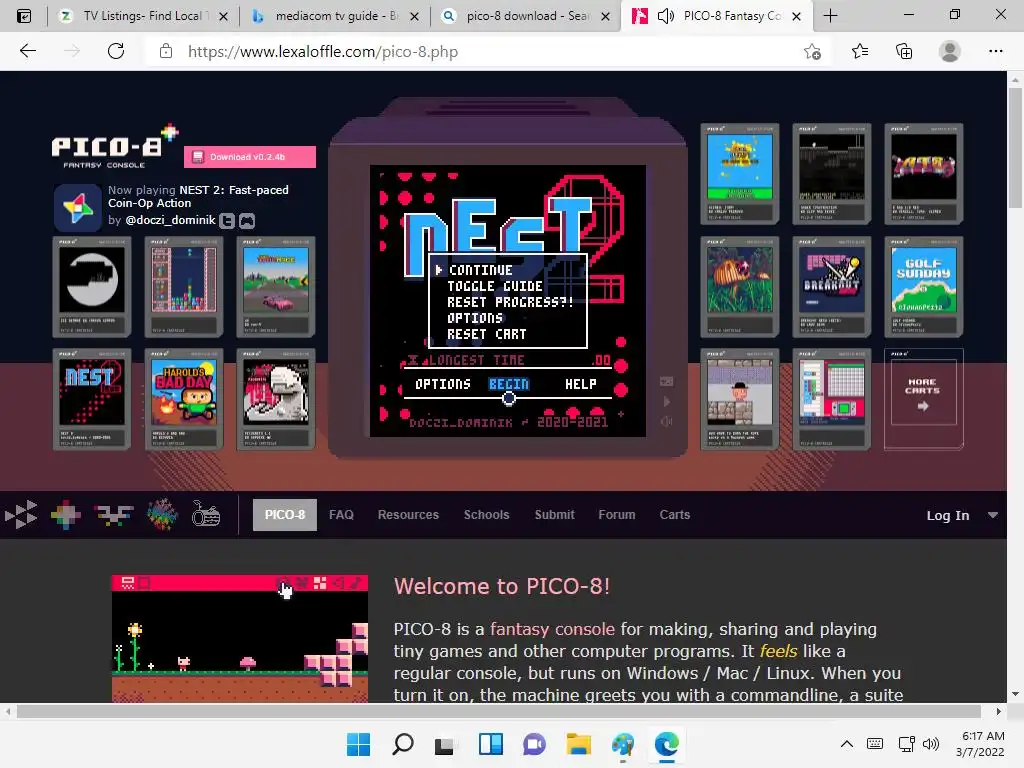Click HELP in the NEST game
The width and height of the screenshot is (1024, 768).
pyautogui.click(x=581, y=384)
